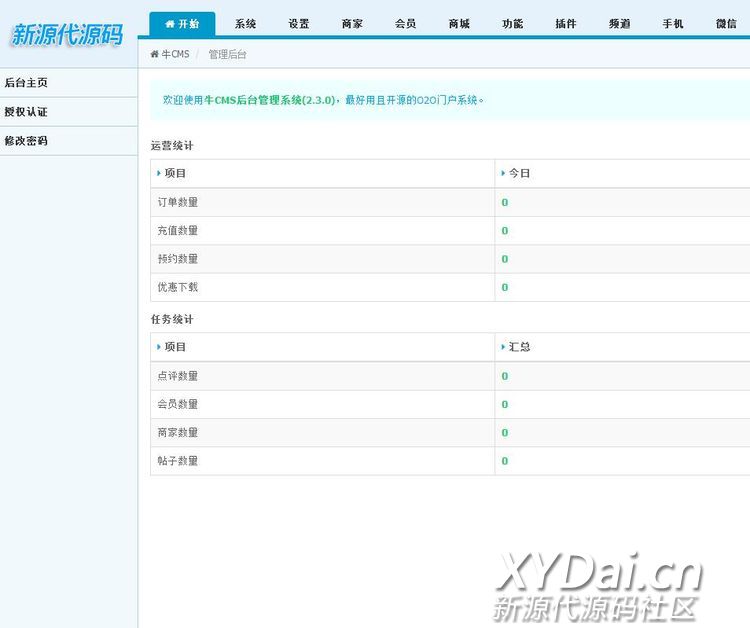Viewport: 750px width, 628px height.
Task: Open the 手机 tab
Action: pyautogui.click(x=673, y=24)
